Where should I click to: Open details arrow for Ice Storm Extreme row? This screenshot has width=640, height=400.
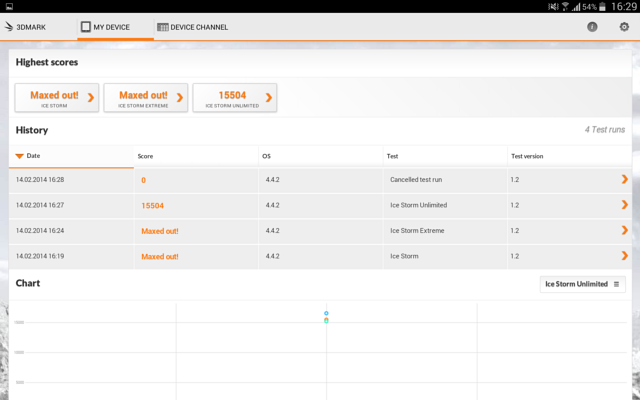point(624,230)
